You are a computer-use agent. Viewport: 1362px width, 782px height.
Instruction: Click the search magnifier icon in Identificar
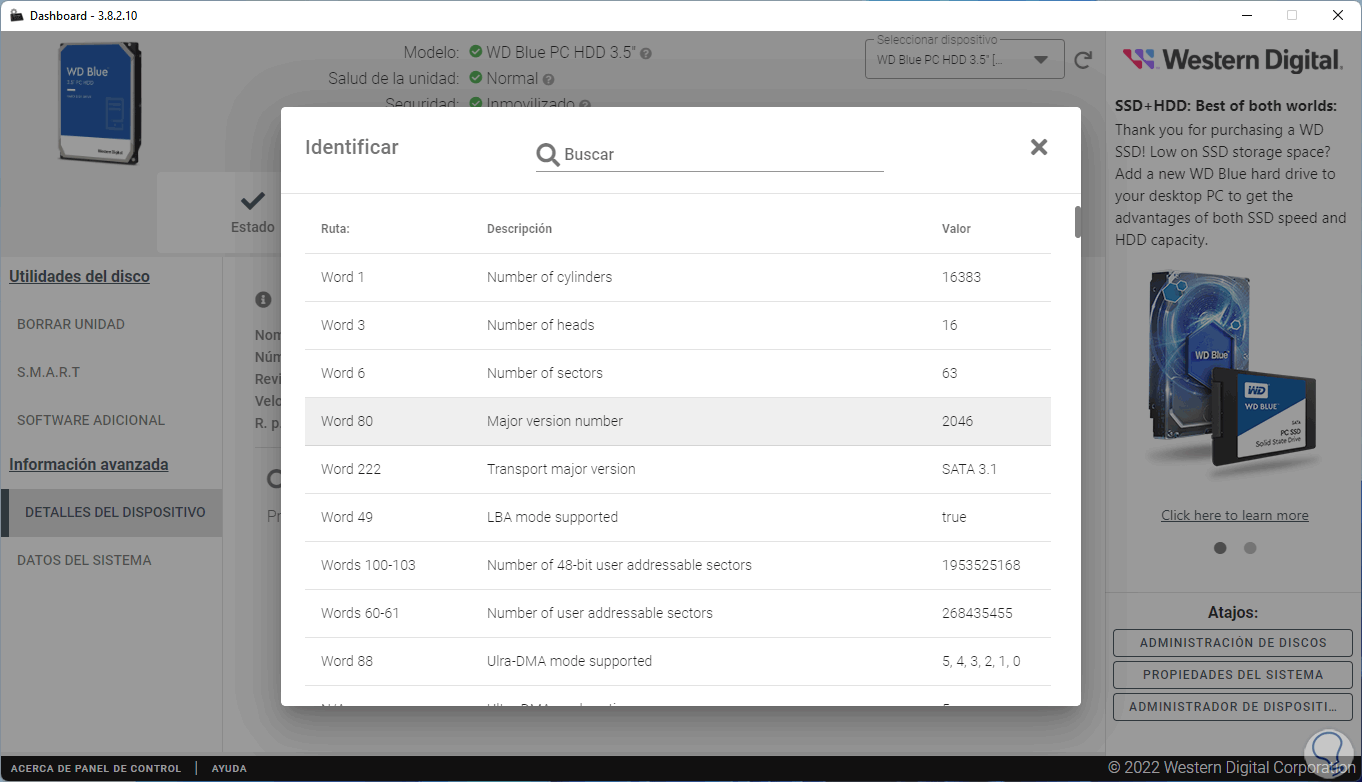click(x=548, y=155)
